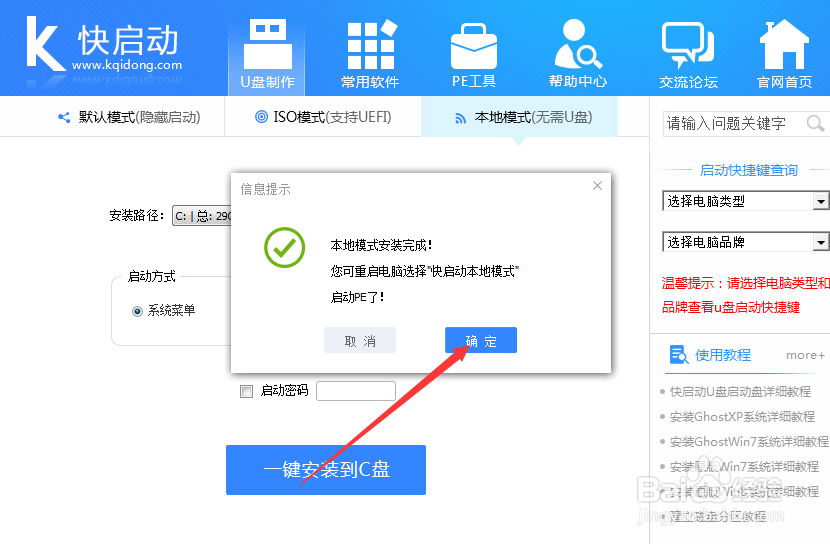This screenshot has width=830, height=544.
Task: Open the 选择电脑类型 dropdown
Action: point(745,201)
